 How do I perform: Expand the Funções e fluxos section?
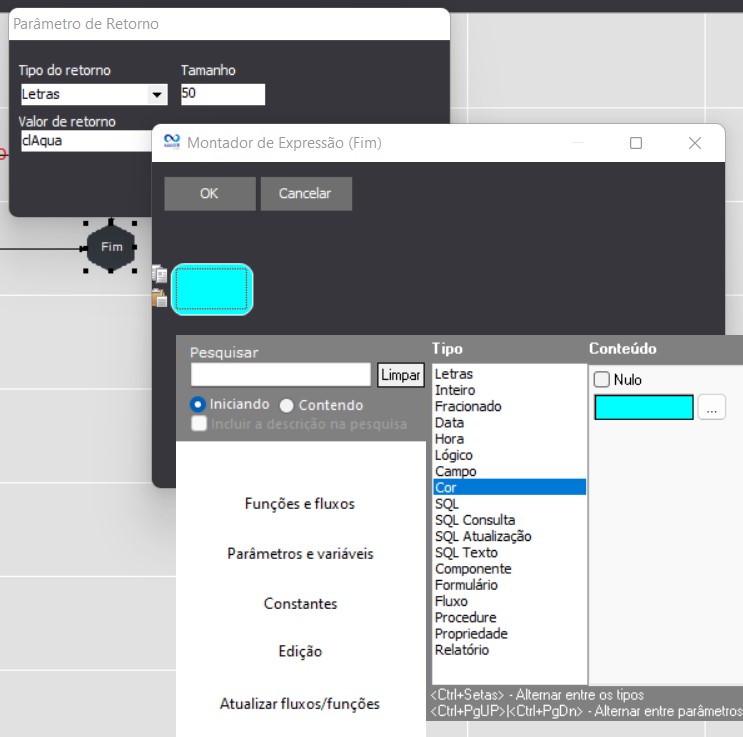[x=300, y=504]
